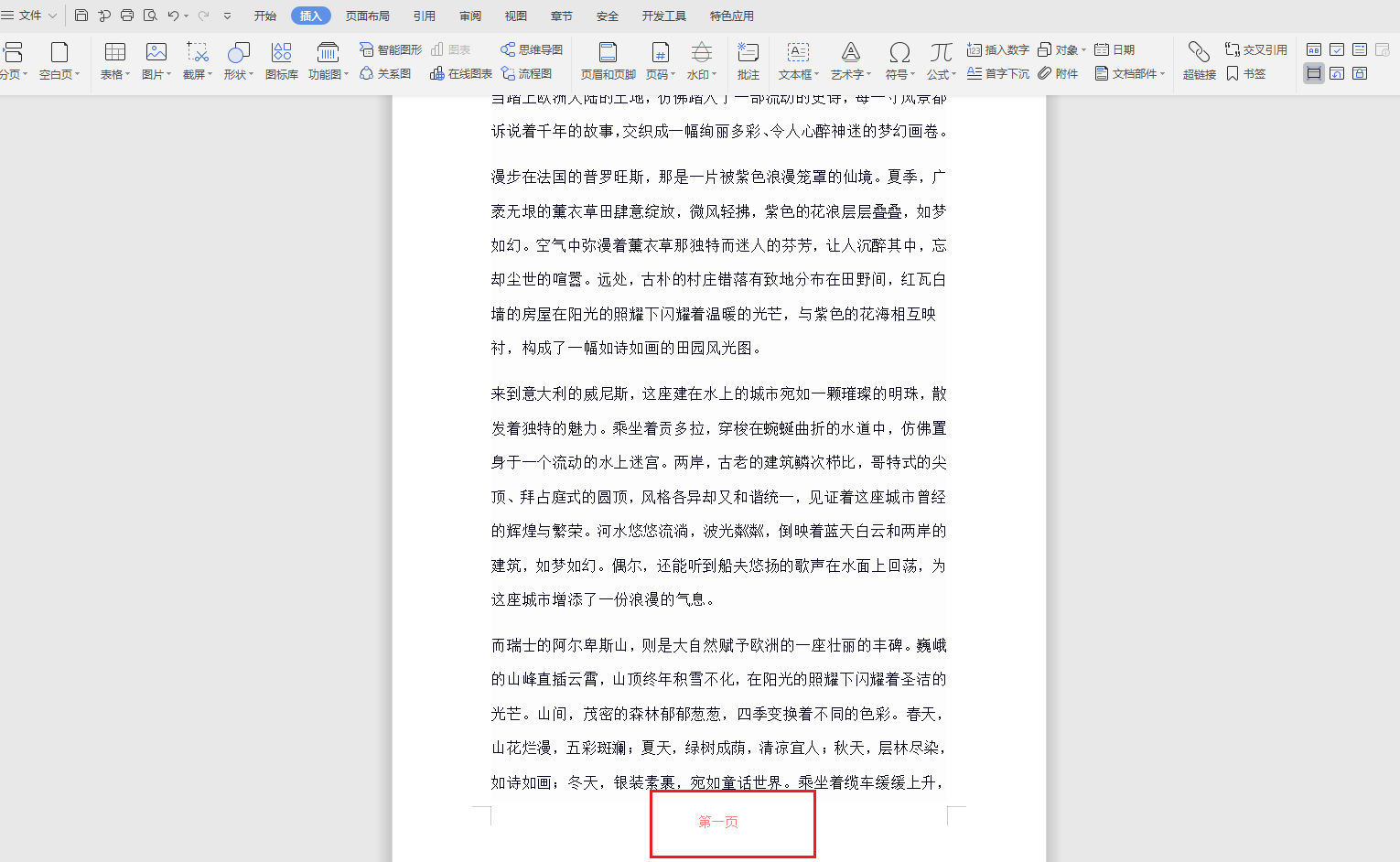1400x862 pixels.
Task: Click the 交叉引用 cross-reference button
Action: point(1255,49)
